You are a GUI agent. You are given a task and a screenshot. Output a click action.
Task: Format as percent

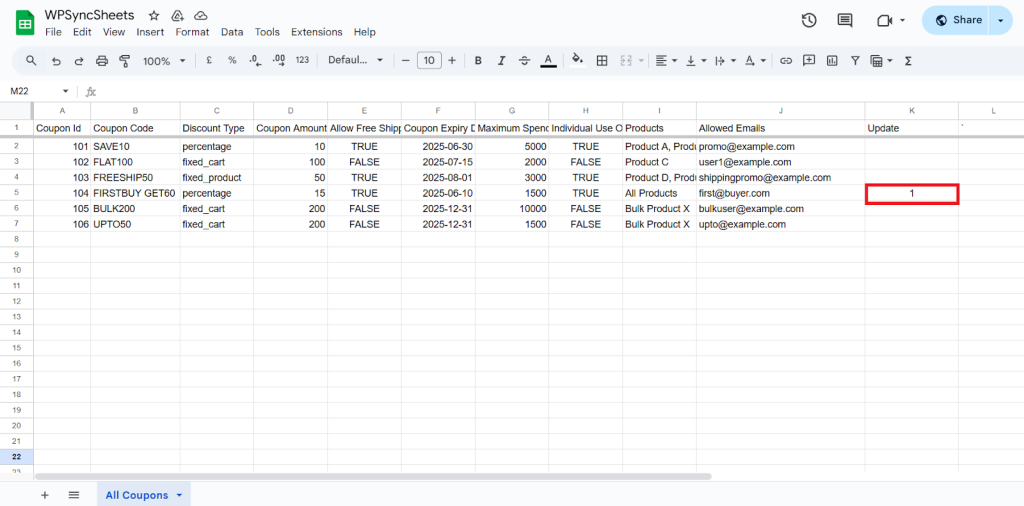232,60
